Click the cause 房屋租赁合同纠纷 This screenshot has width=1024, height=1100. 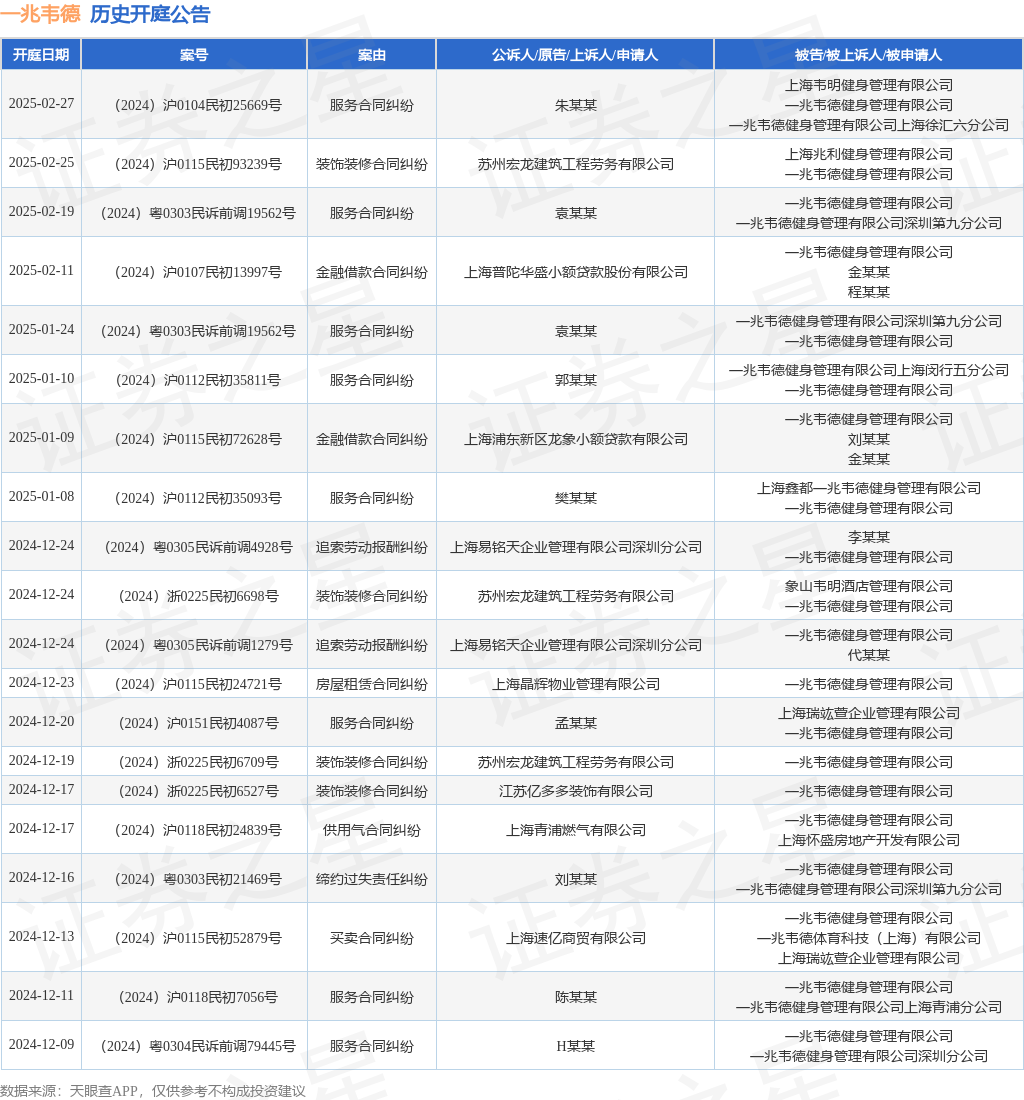coord(372,685)
